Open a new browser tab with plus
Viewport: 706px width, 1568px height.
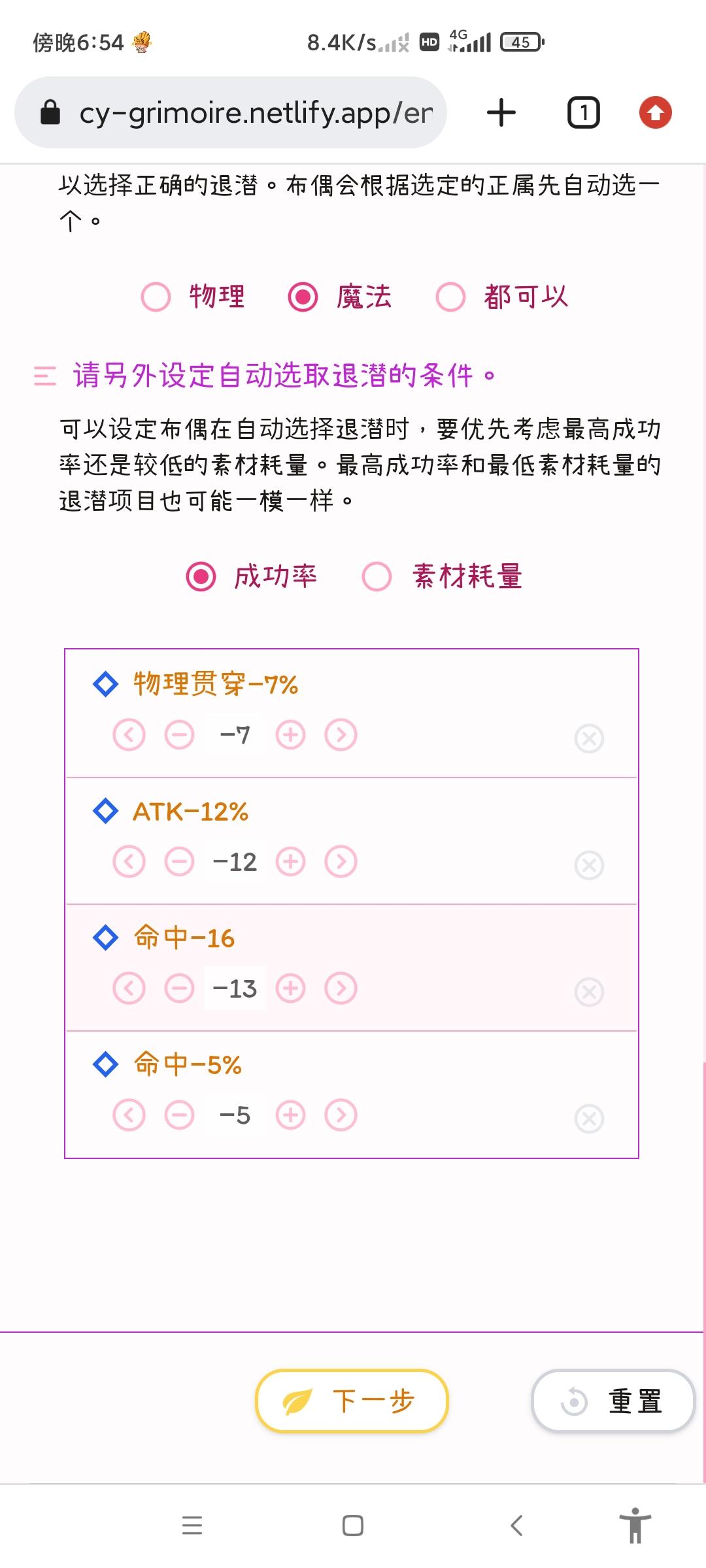coord(501,112)
